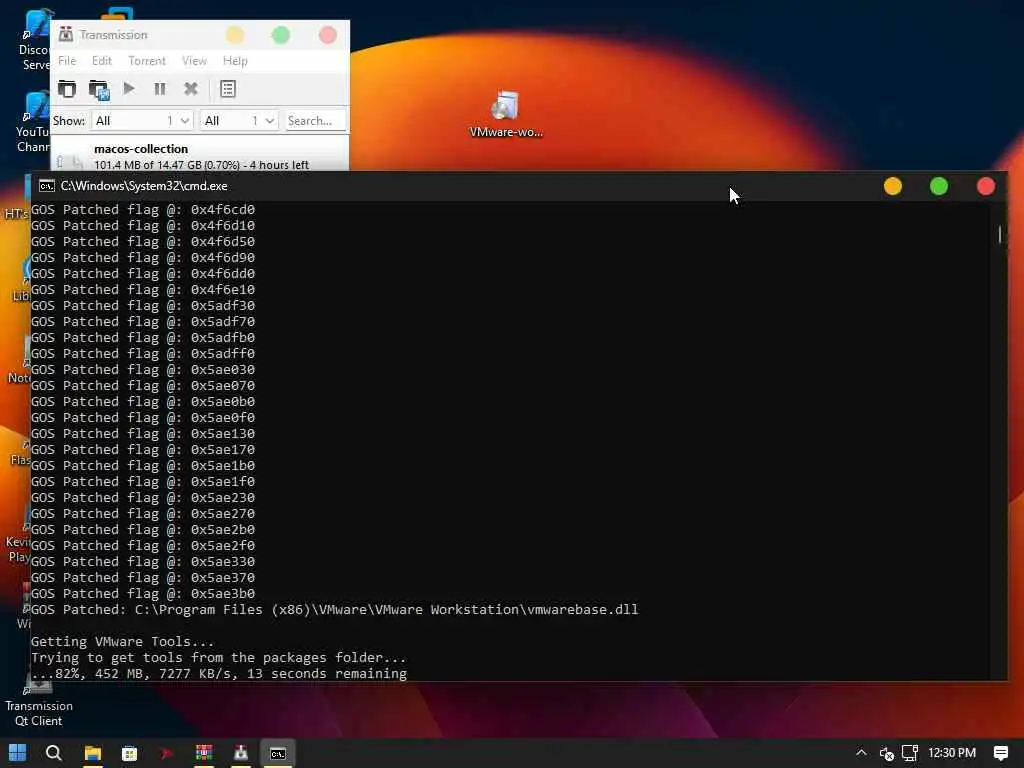
Task: Click the muted volume tray icon
Action: click(x=886, y=754)
